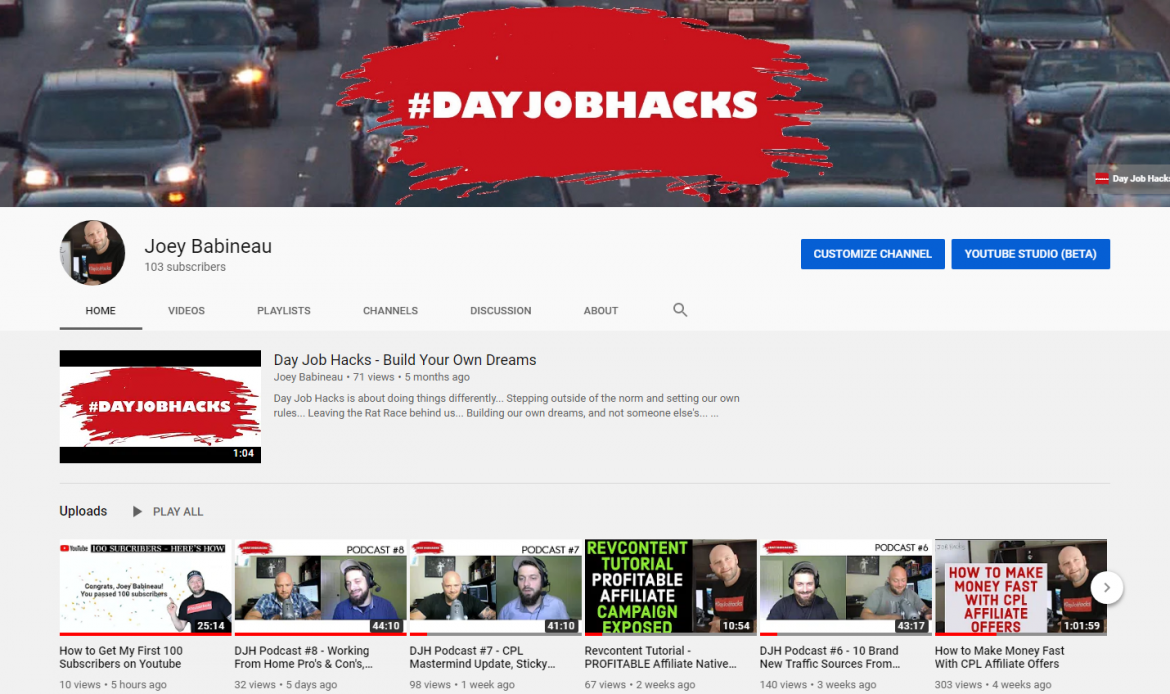
Task: Click the channel search magnifier icon
Action: [x=680, y=310]
